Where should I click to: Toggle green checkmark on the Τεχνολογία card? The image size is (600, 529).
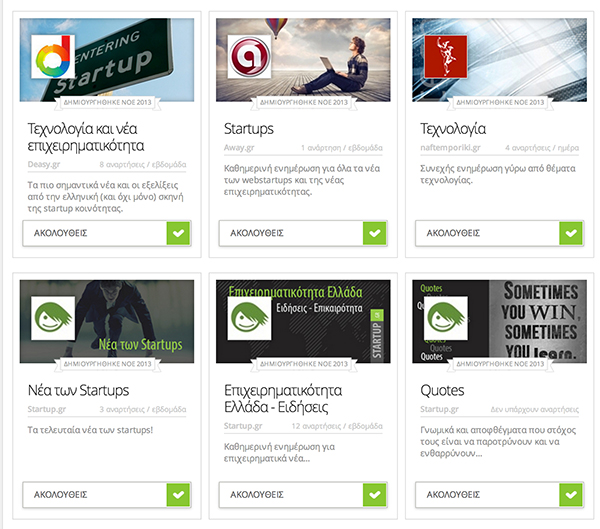(x=570, y=233)
